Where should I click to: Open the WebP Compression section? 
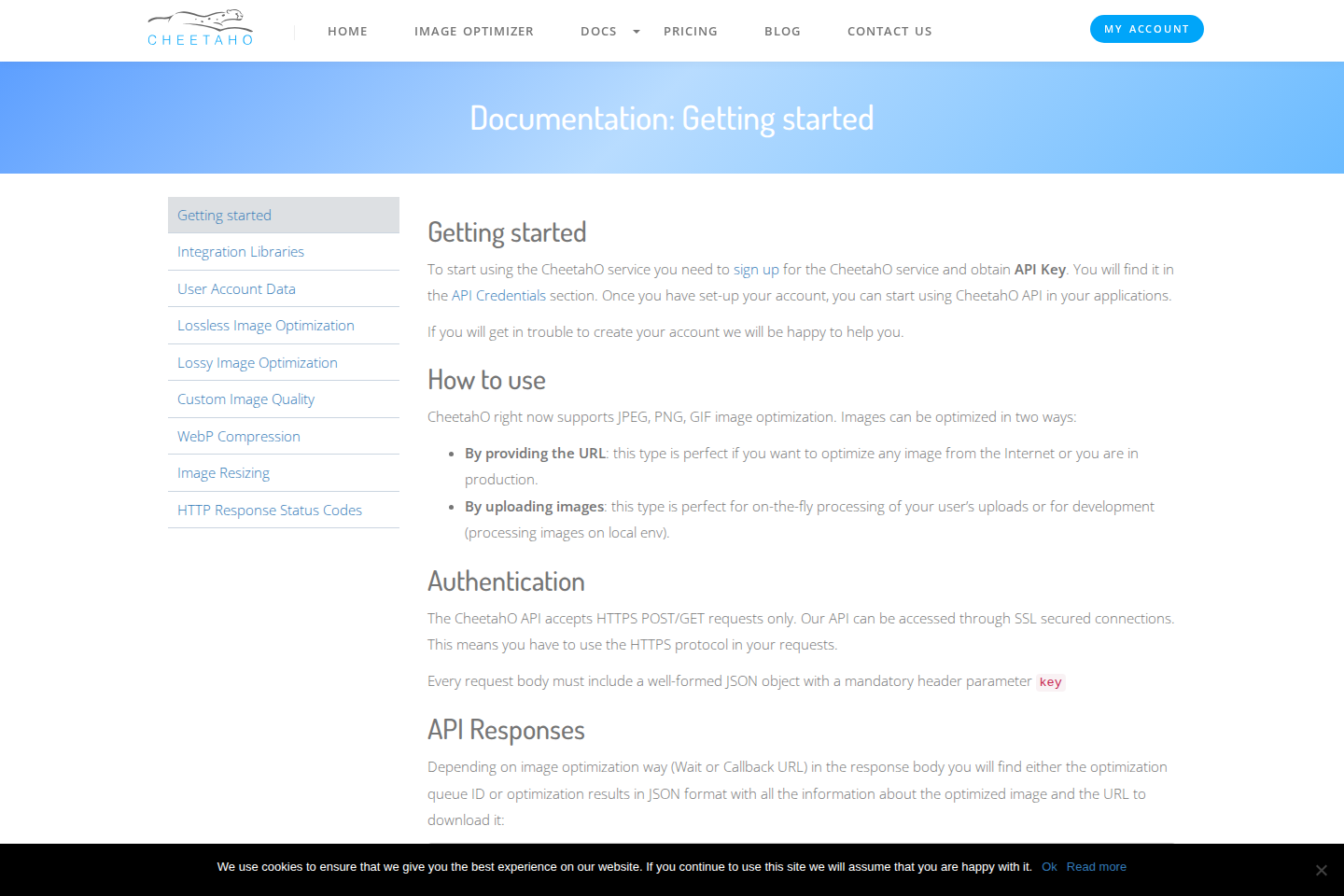pos(238,436)
